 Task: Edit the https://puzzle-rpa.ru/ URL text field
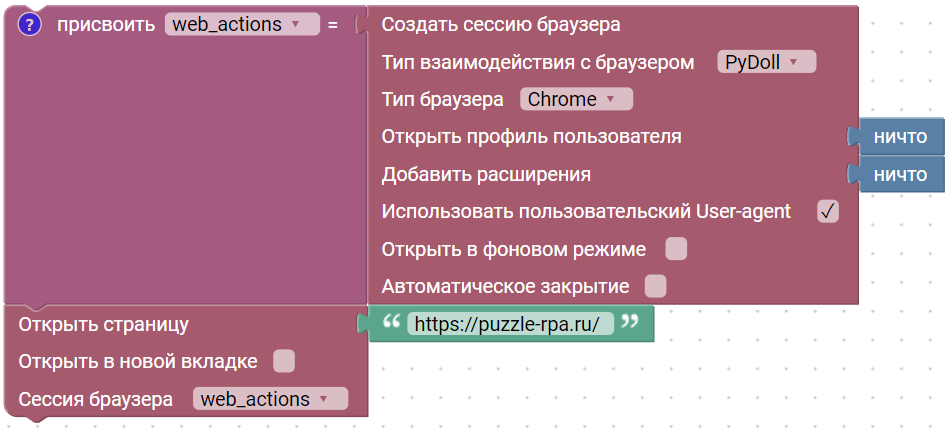point(507,324)
